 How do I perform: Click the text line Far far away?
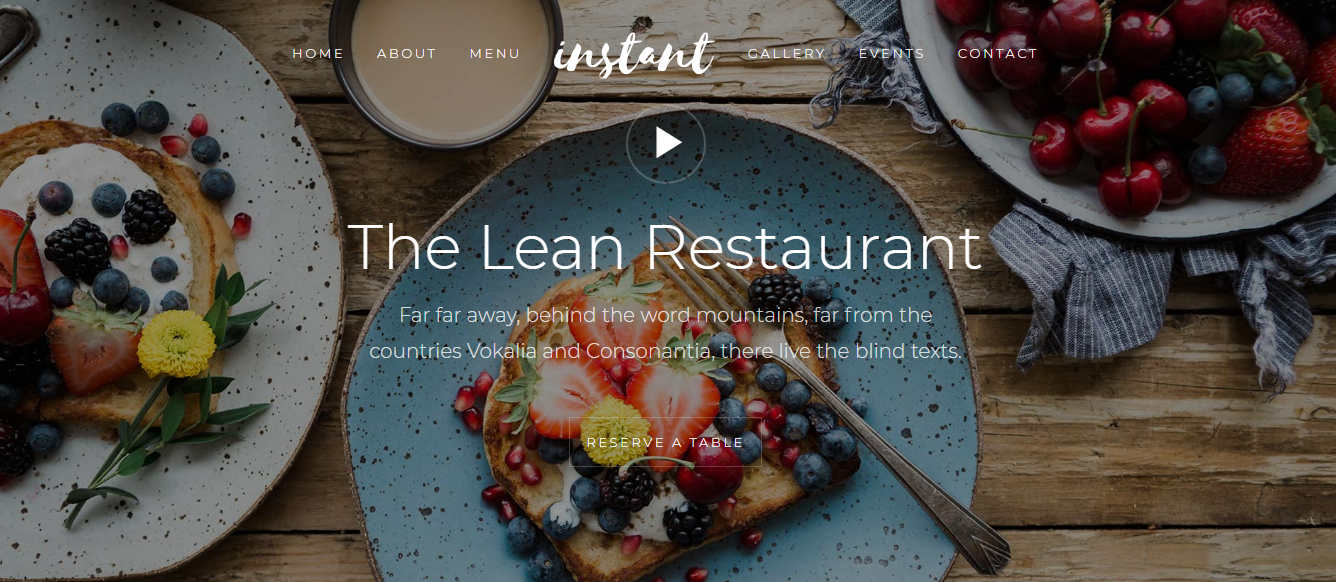point(666,315)
